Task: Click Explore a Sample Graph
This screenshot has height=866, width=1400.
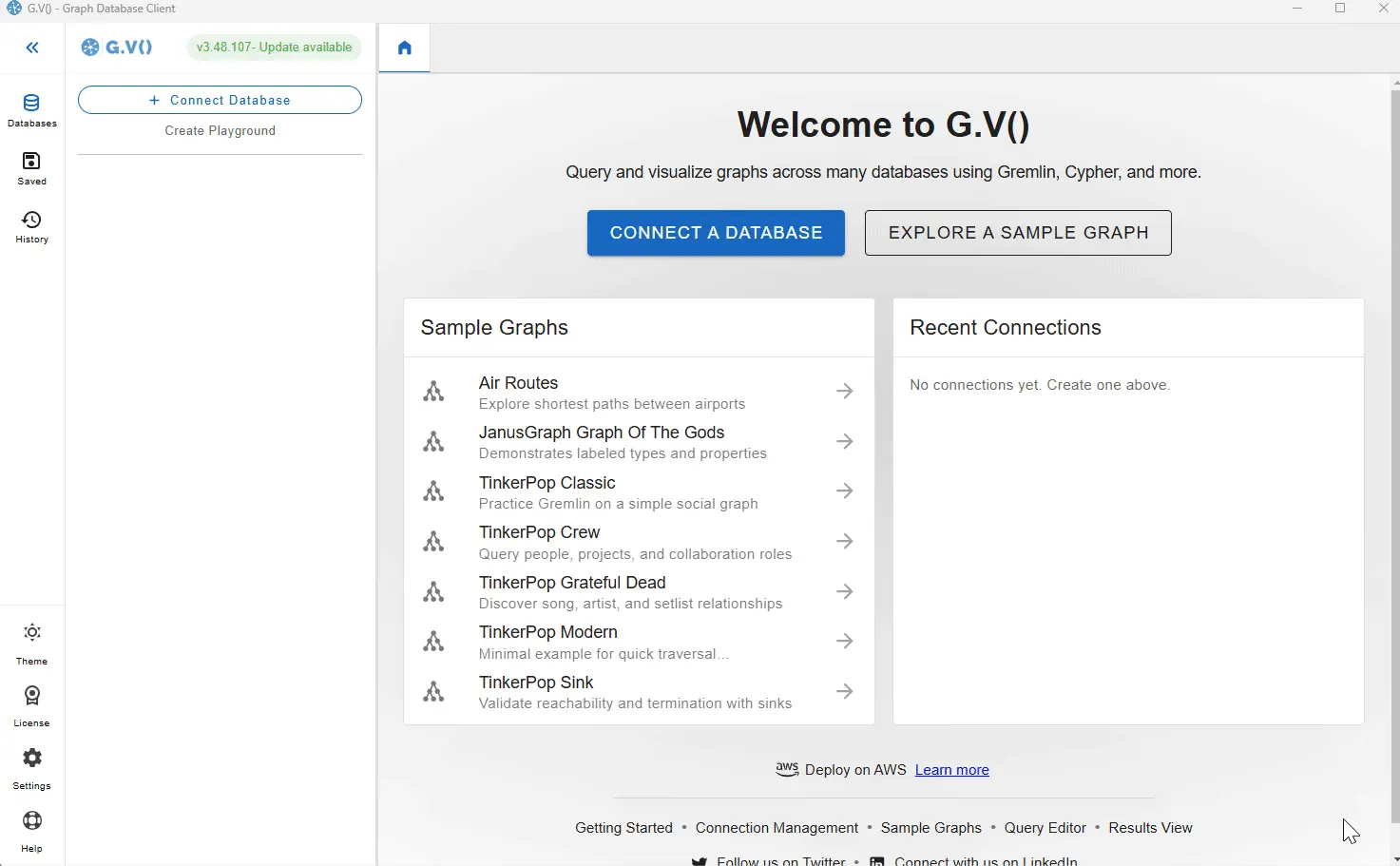Action: tap(1017, 232)
